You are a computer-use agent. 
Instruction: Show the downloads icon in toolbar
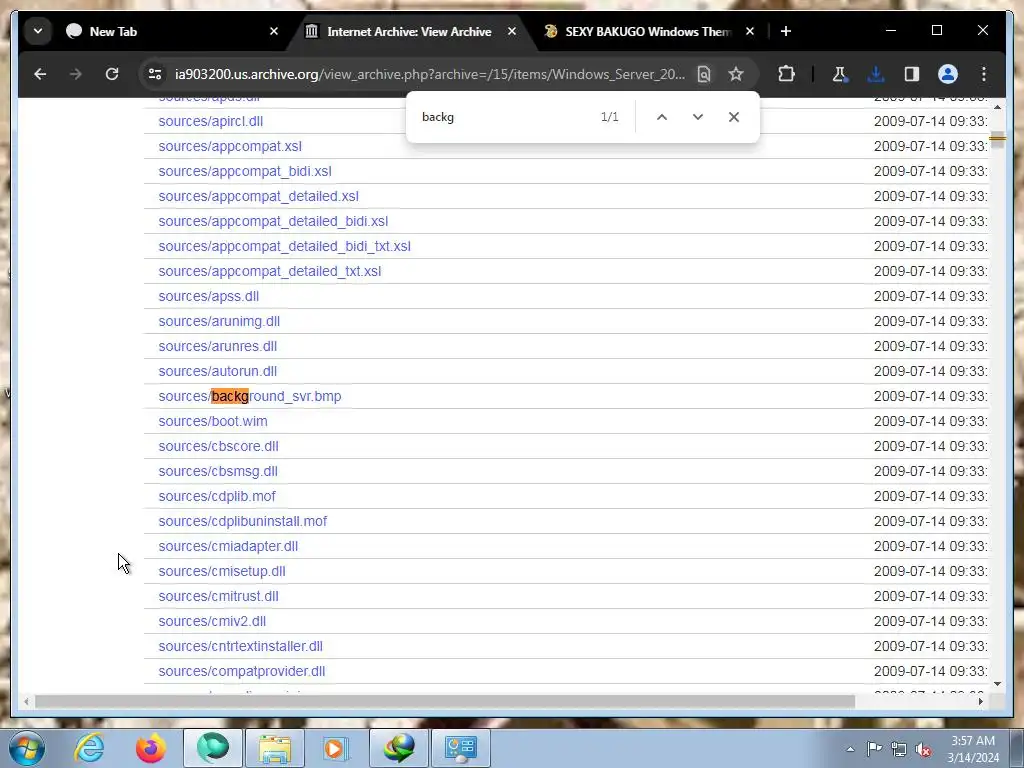pos(876,74)
